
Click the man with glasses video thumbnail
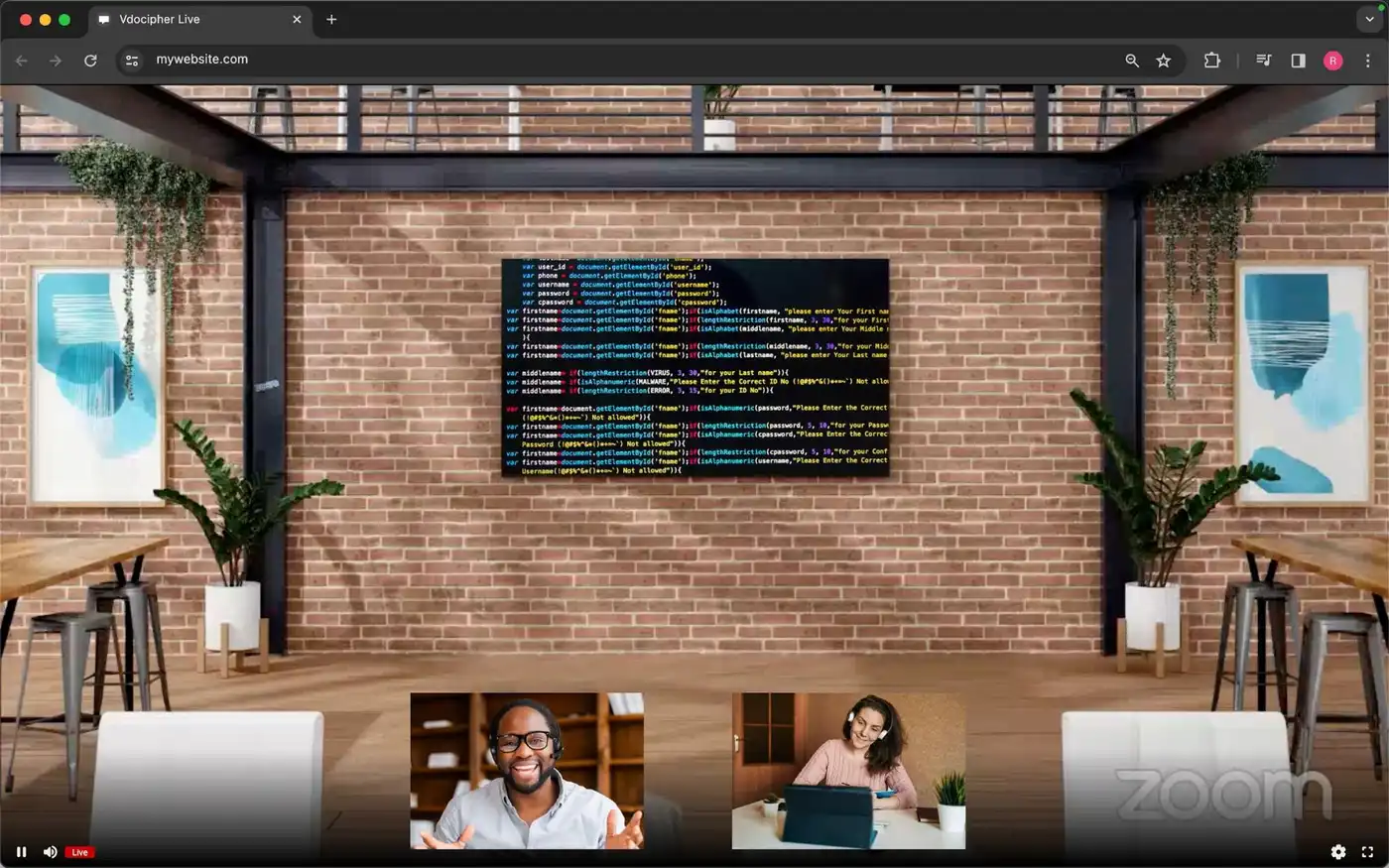(527, 771)
